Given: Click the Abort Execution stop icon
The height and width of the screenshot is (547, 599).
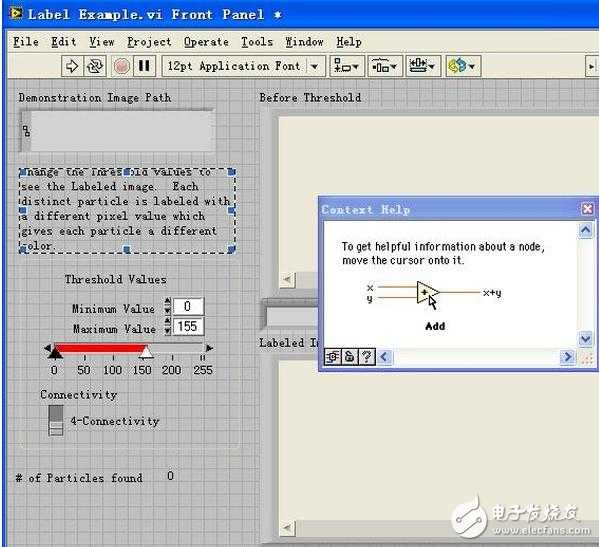Looking at the screenshot, I should point(122,66).
